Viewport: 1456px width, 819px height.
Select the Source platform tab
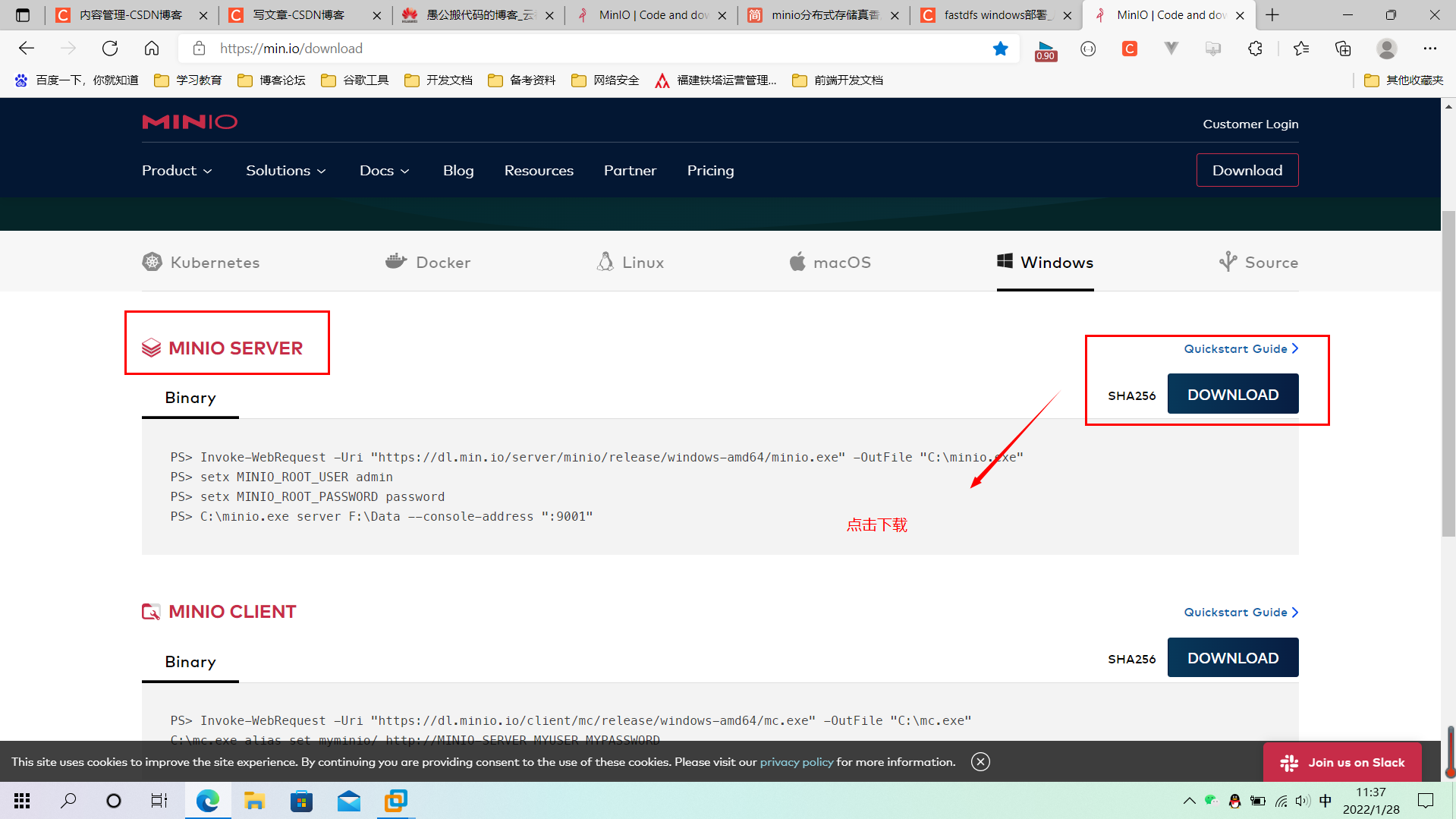(x=1259, y=263)
